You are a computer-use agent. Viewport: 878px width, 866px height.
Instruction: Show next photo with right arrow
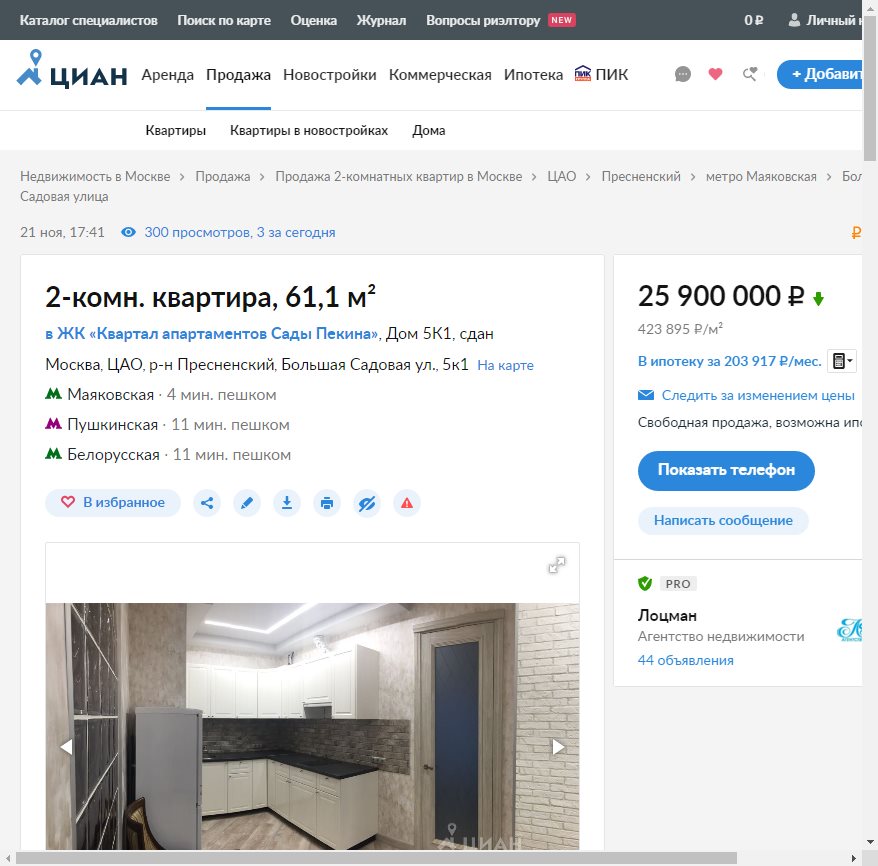click(558, 747)
